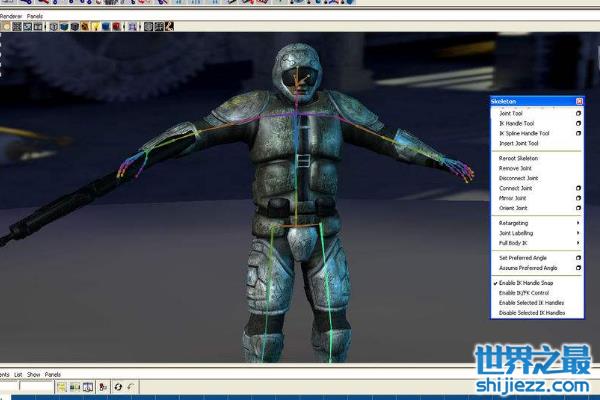This screenshot has height=400, width=600.
Task: Click the red cube icon in panel toolbar
Action: [116, 26]
